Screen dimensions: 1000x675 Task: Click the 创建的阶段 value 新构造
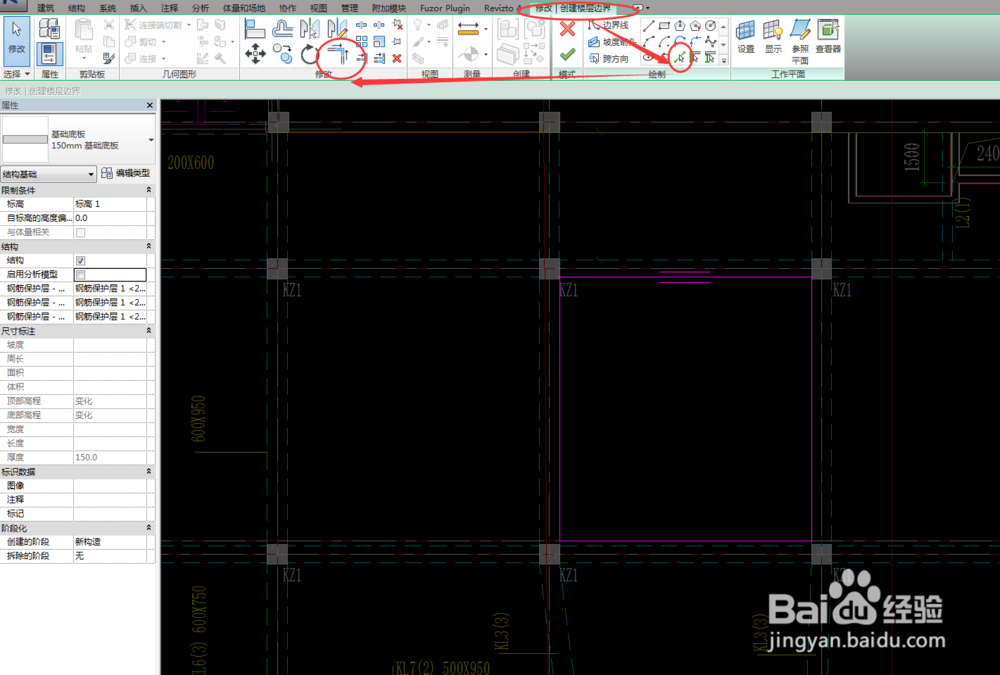click(x=110, y=542)
